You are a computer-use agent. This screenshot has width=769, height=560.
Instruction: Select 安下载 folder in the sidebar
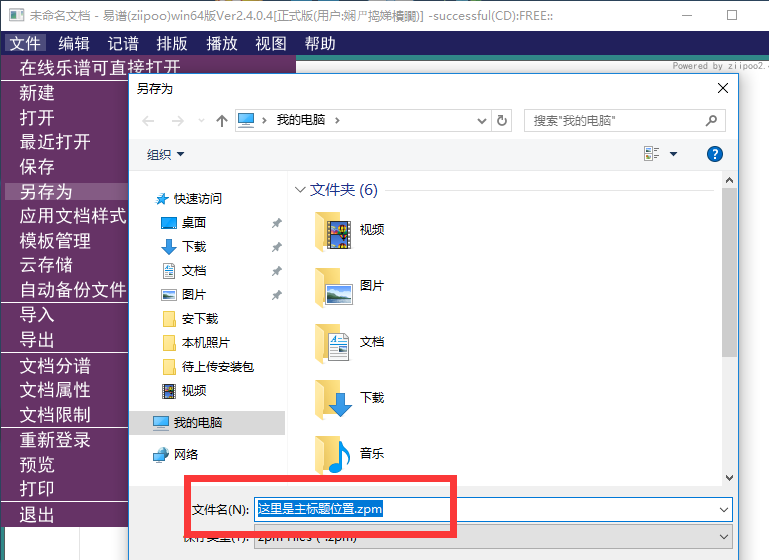pyautogui.click(x=190, y=319)
